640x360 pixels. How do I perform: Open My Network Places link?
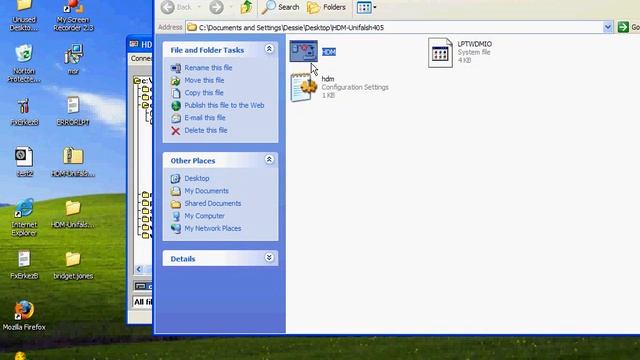[213, 229]
